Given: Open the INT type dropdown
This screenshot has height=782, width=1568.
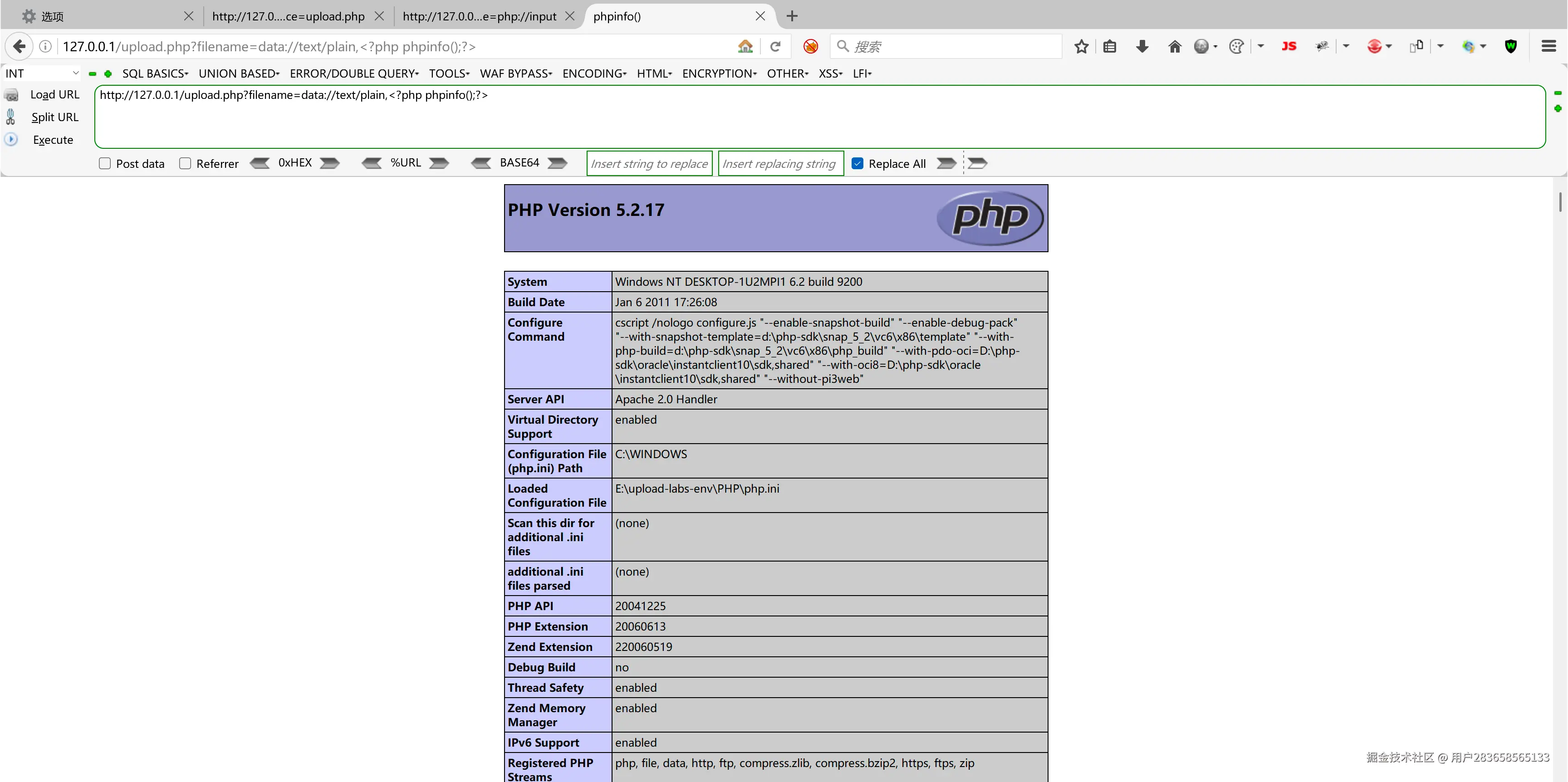Looking at the screenshot, I should (x=41, y=73).
